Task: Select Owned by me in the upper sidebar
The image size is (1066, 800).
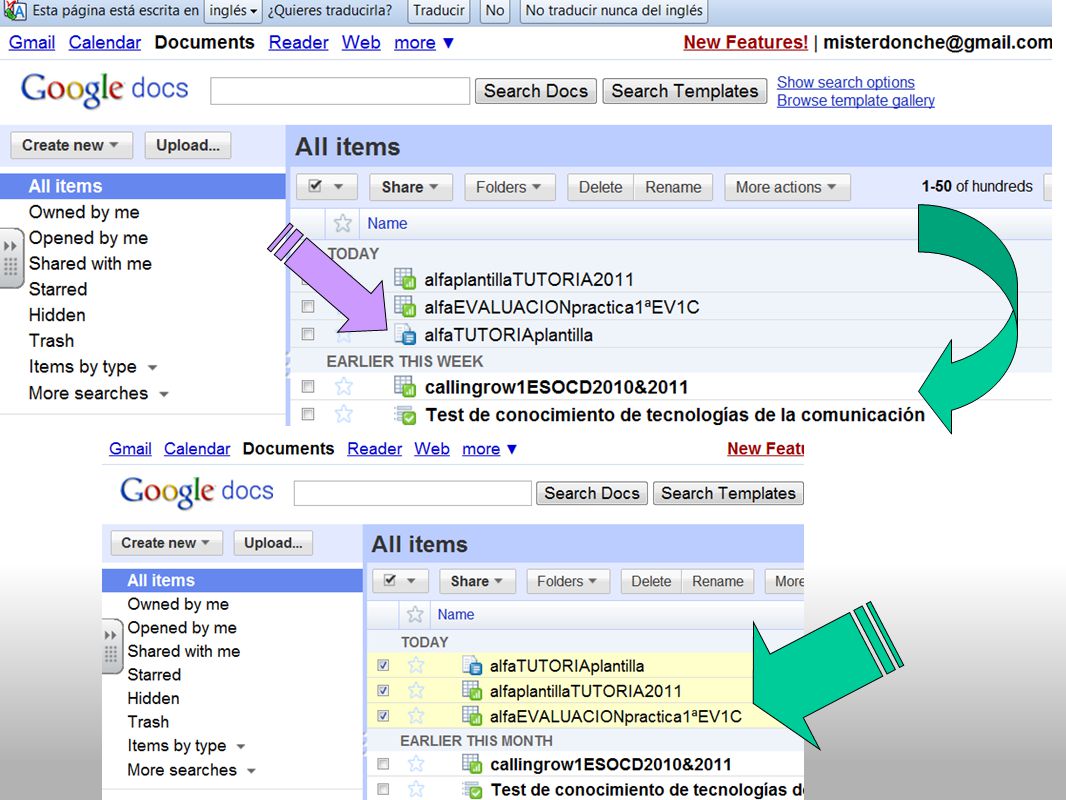Action: [84, 212]
